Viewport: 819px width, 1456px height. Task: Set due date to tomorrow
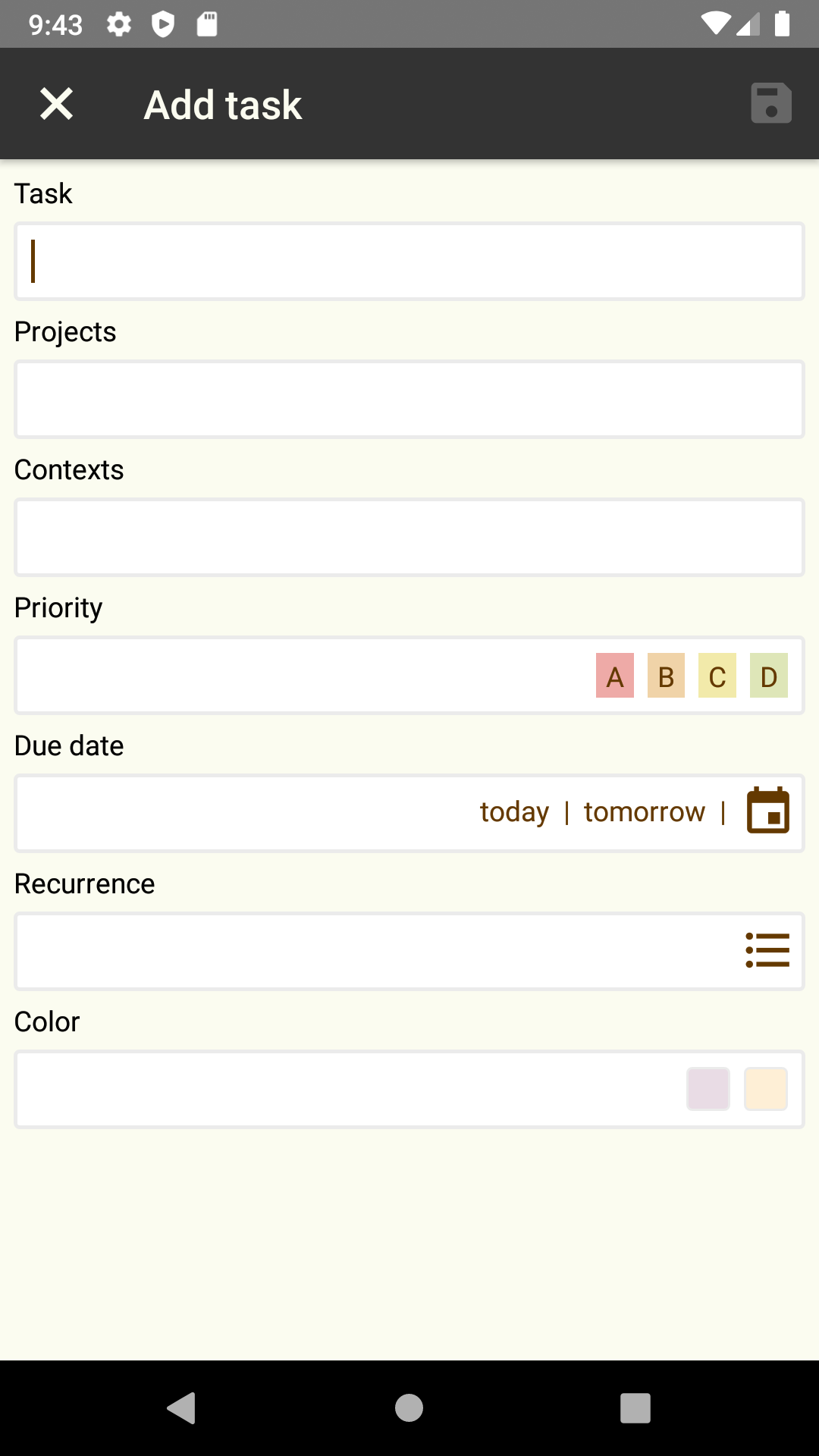[x=645, y=812]
